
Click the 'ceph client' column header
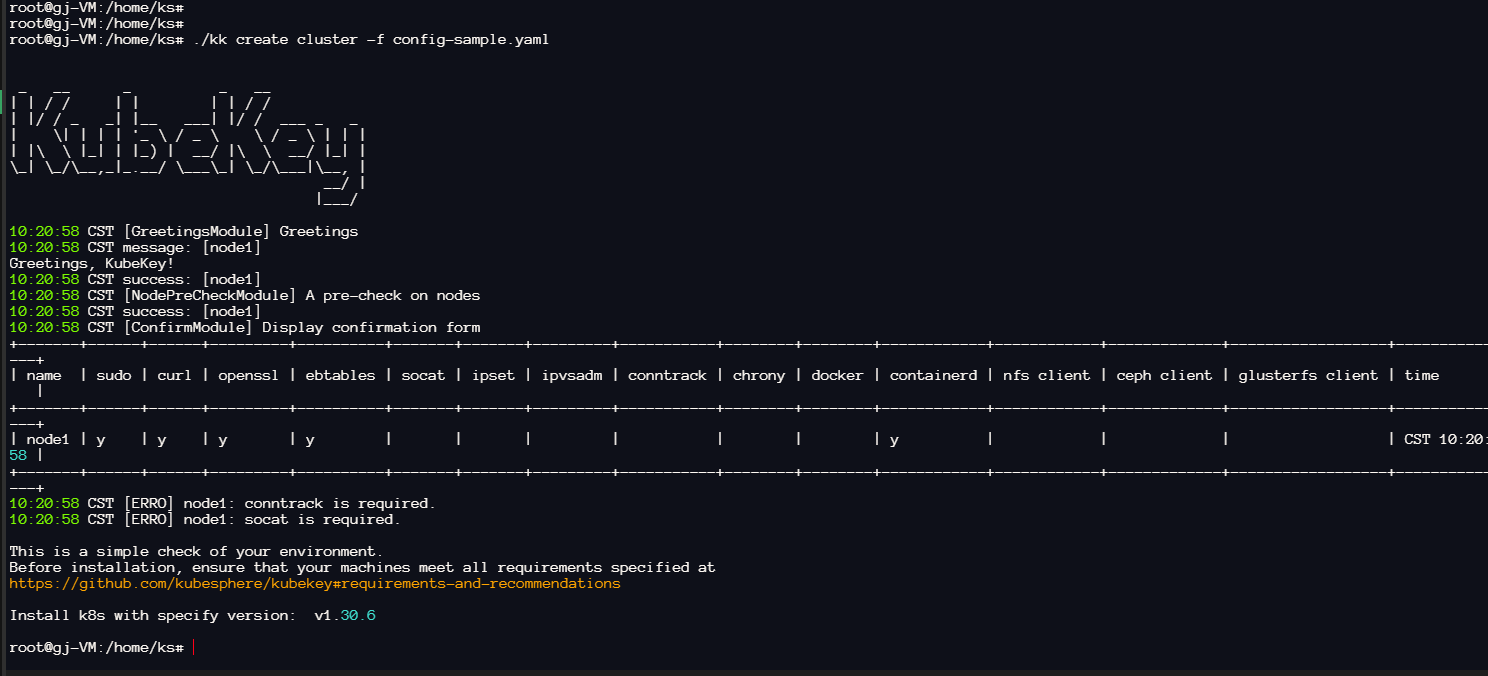[x=1164, y=375]
